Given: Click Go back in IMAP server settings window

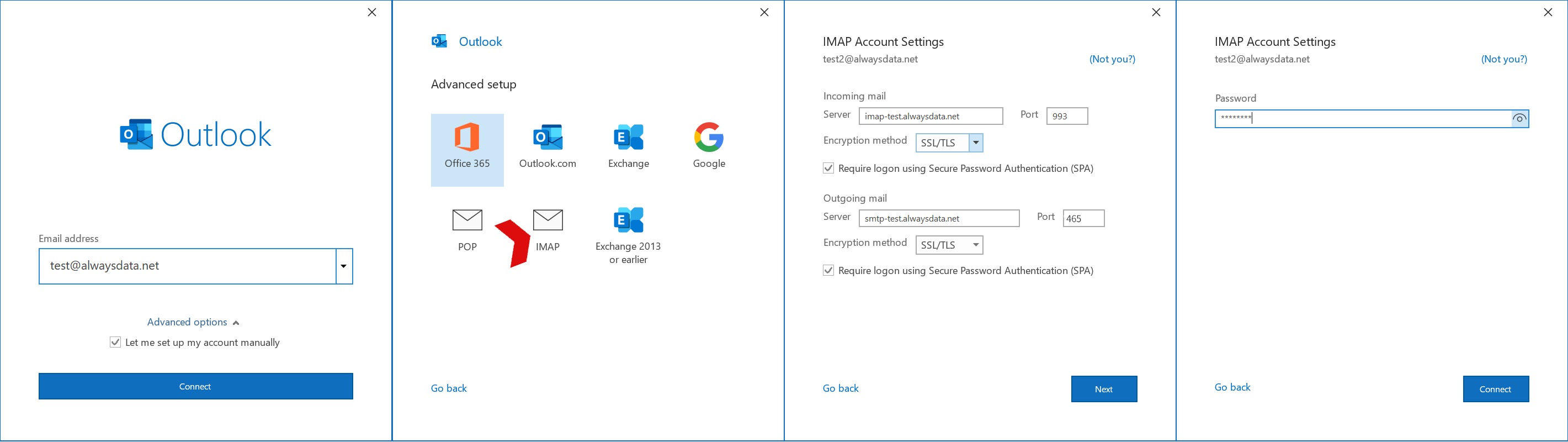Looking at the screenshot, I should (x=841, y=388).
